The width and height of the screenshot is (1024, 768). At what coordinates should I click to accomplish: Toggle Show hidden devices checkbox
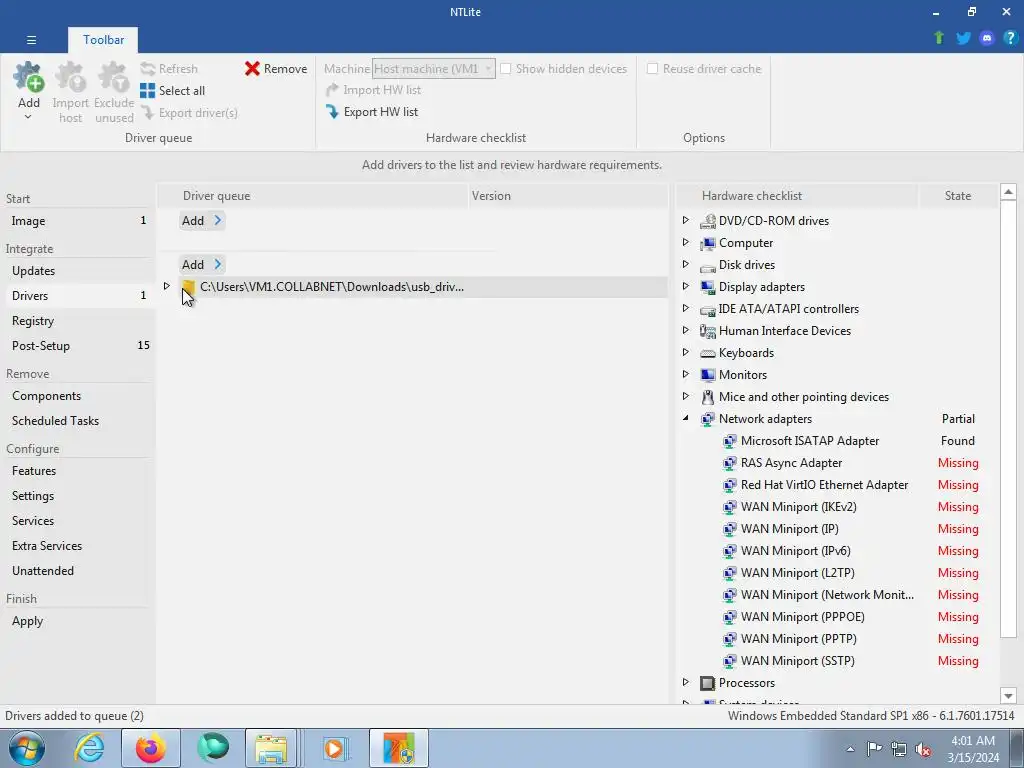(x=505, y=69)
